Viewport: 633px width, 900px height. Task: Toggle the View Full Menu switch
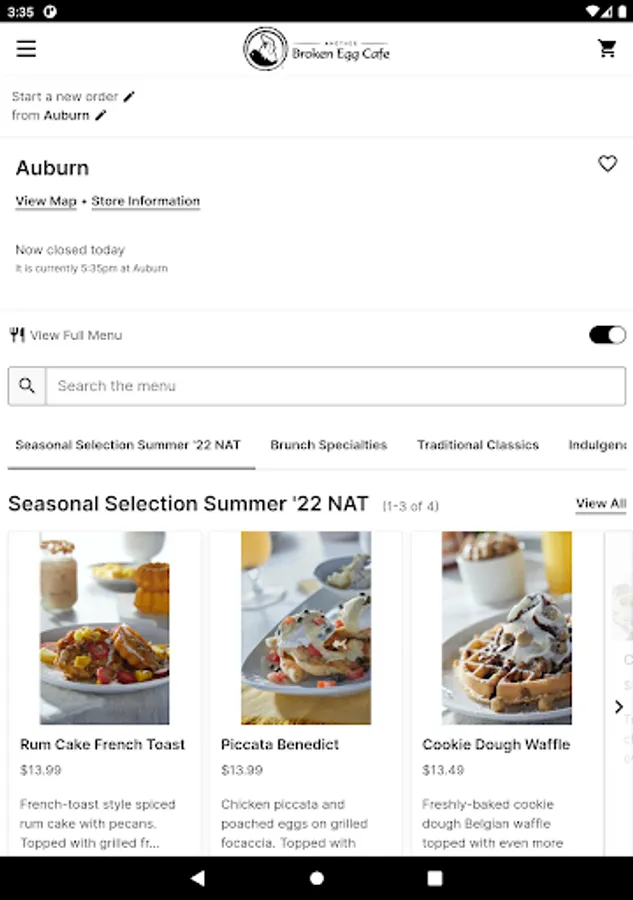(x=607, y=335)
